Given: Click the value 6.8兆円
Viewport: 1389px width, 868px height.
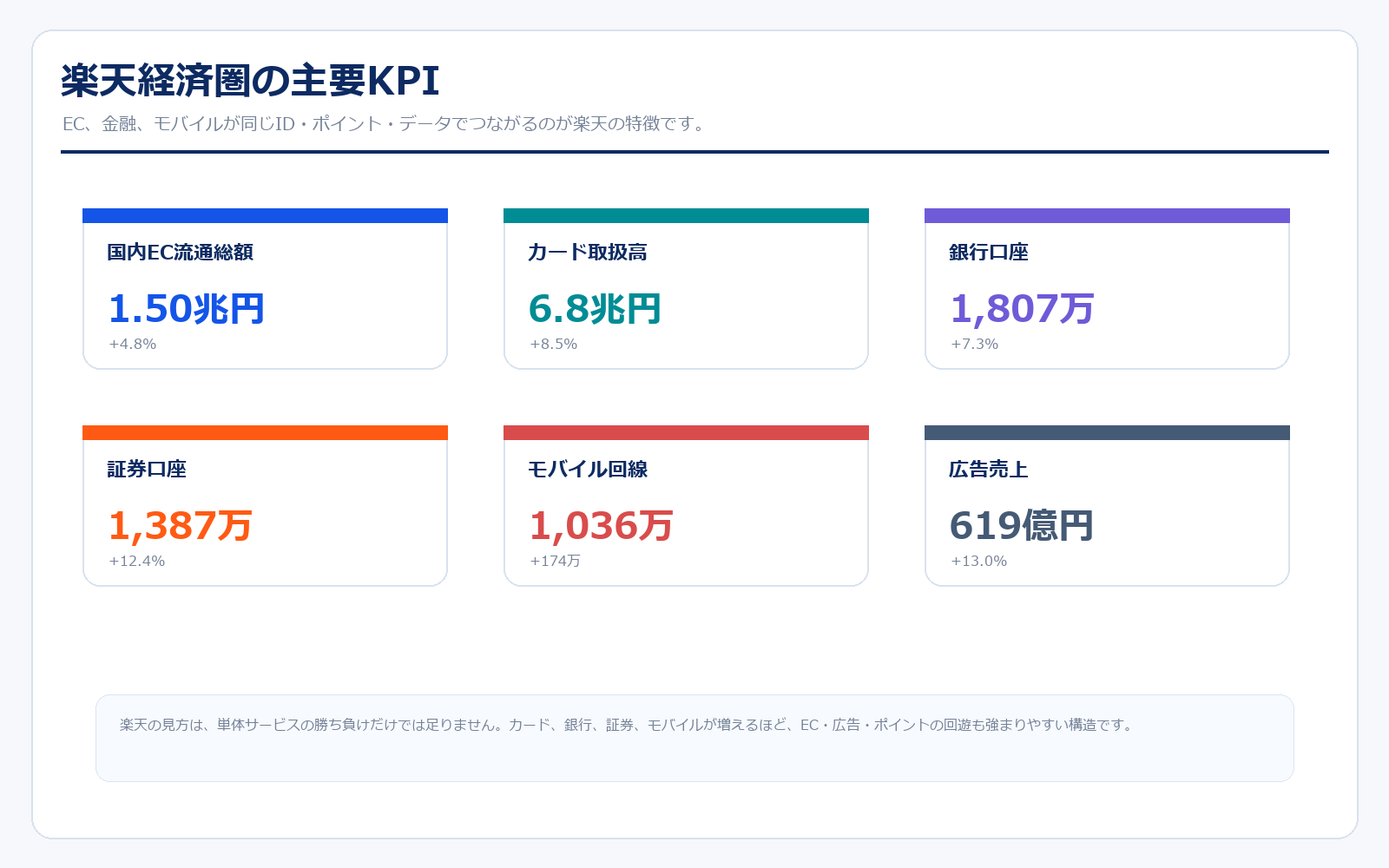Looking at the screenshot, I should 596,308.
